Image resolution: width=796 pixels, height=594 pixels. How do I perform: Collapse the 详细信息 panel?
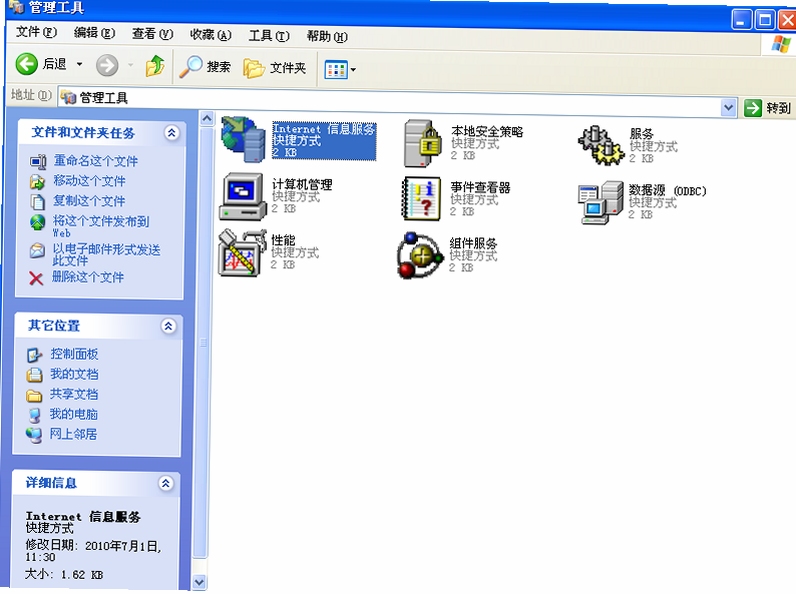[x=165, y=483]
